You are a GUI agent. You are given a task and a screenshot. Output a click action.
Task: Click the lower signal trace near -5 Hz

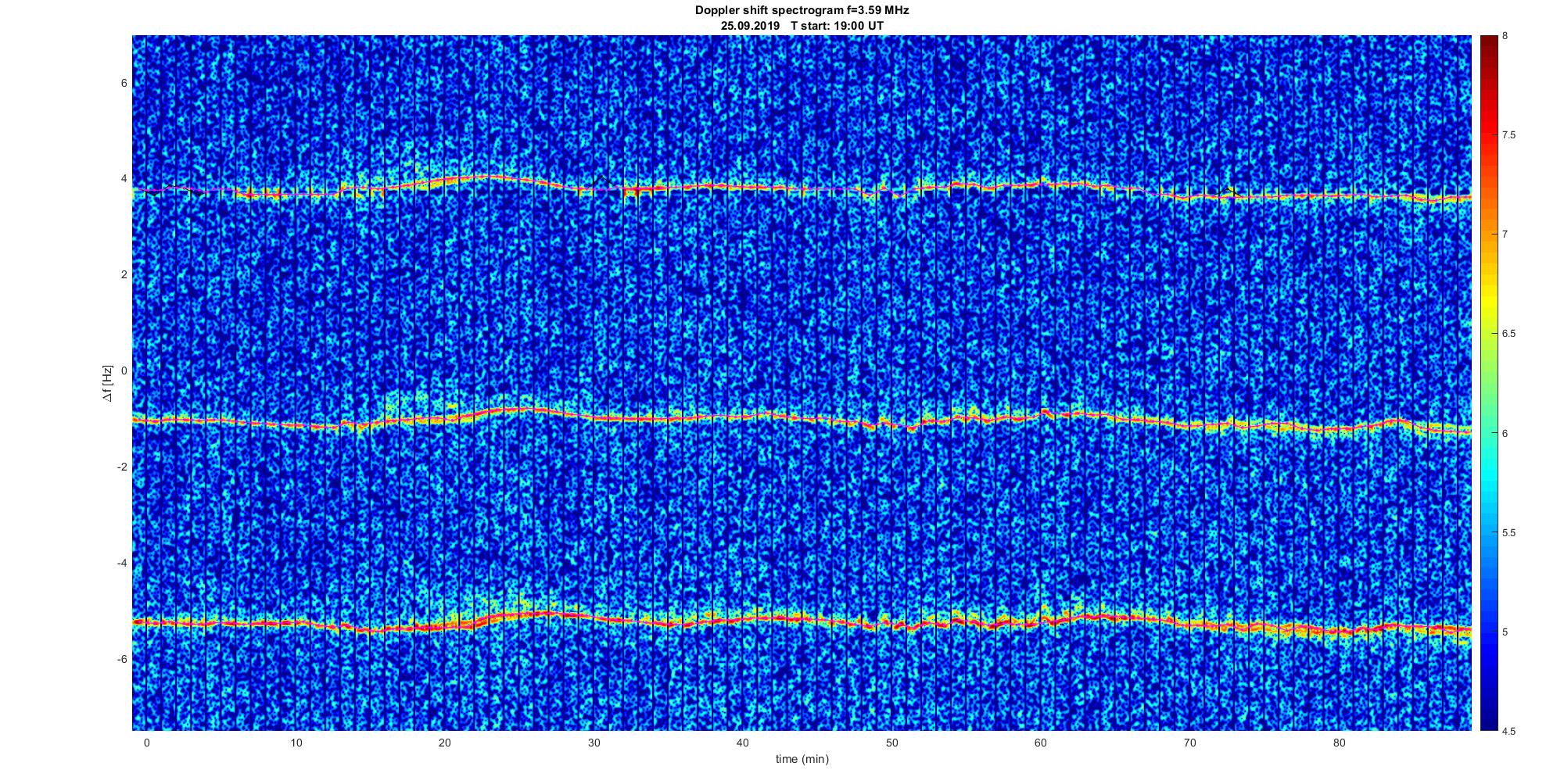click(x=802, y=621)
